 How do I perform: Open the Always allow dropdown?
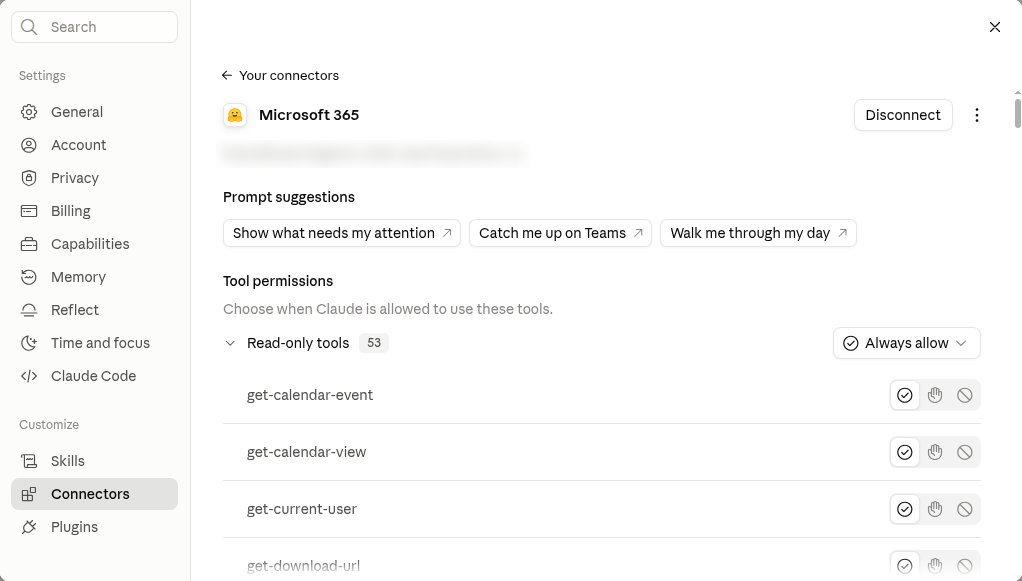[x=907, y=343]
